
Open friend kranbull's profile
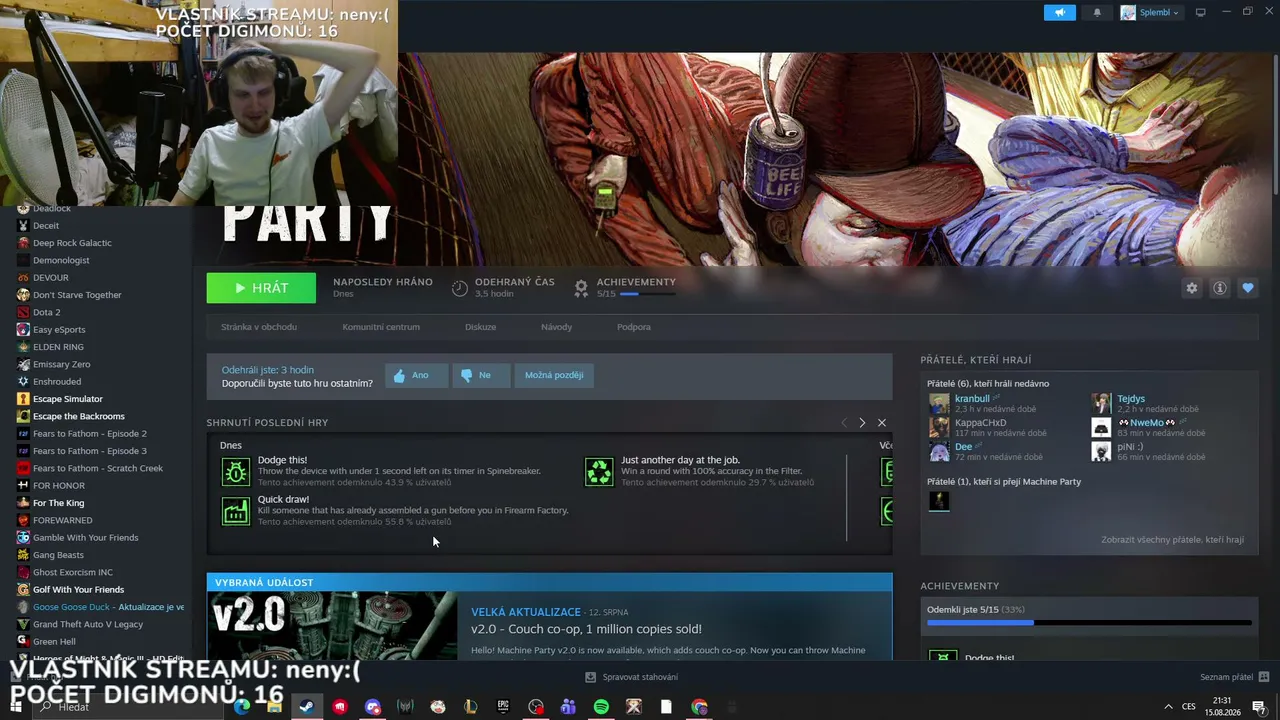click(972, 399)
